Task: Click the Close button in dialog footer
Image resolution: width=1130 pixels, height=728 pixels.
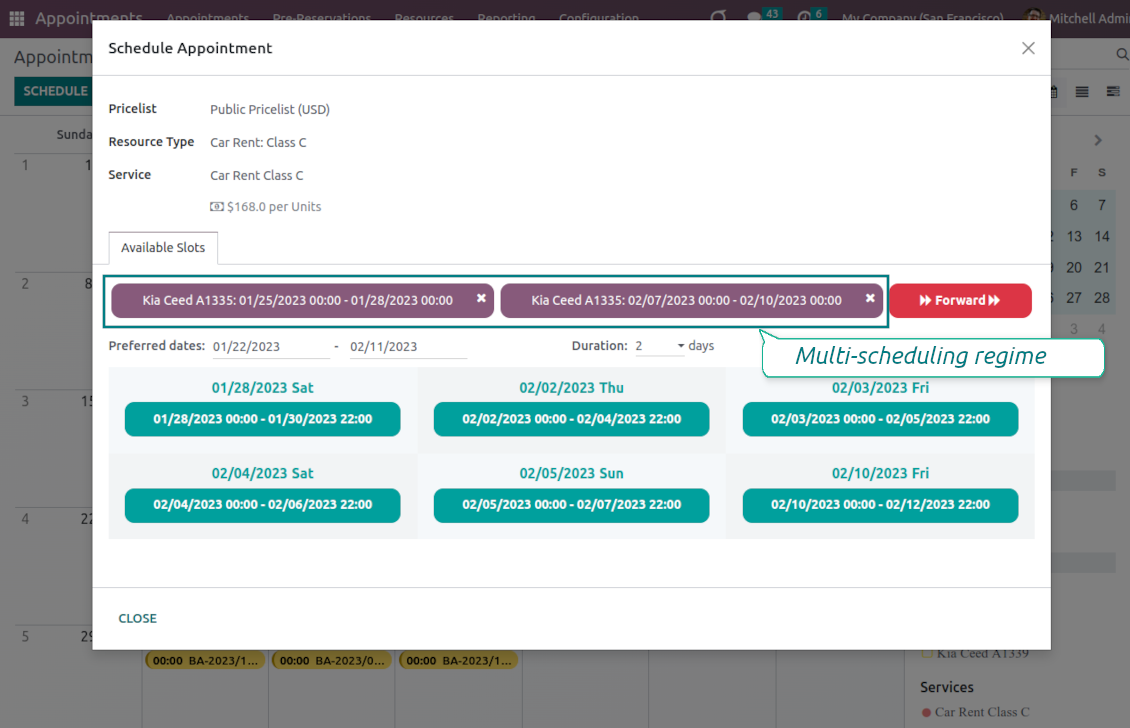Action: click(x=137, y=618)
